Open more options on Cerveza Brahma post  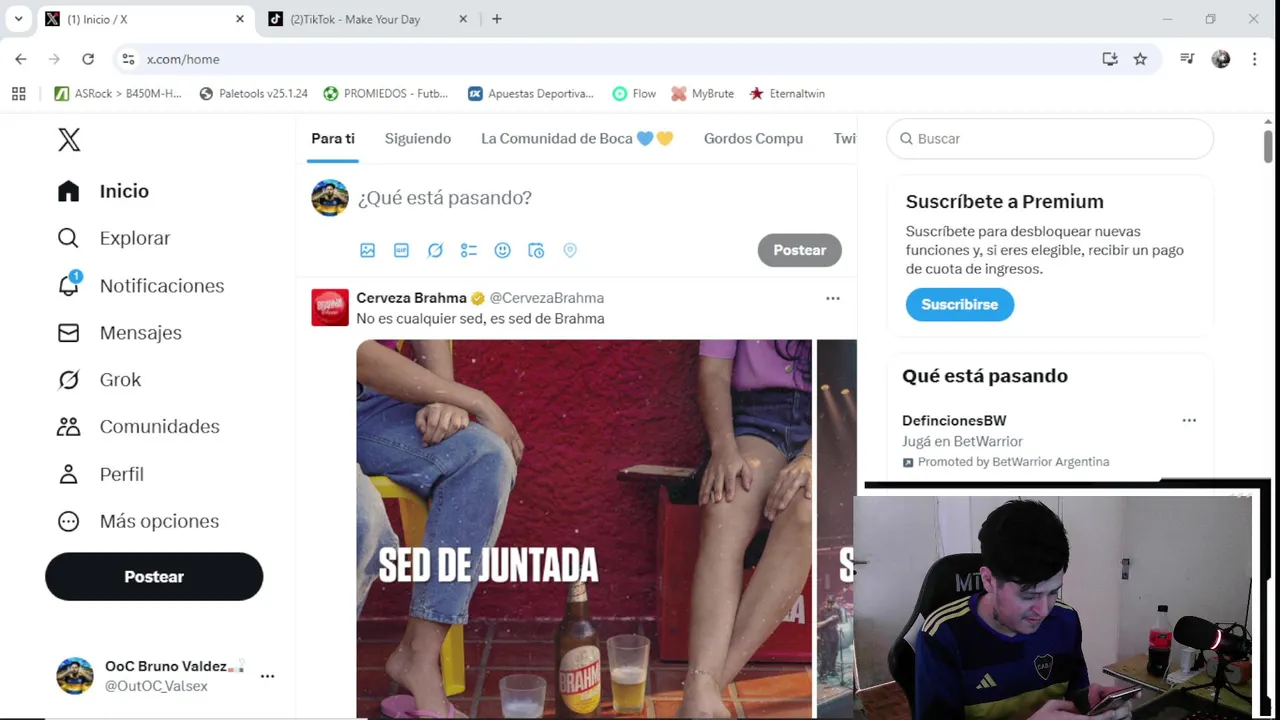[x=833, y=298]
